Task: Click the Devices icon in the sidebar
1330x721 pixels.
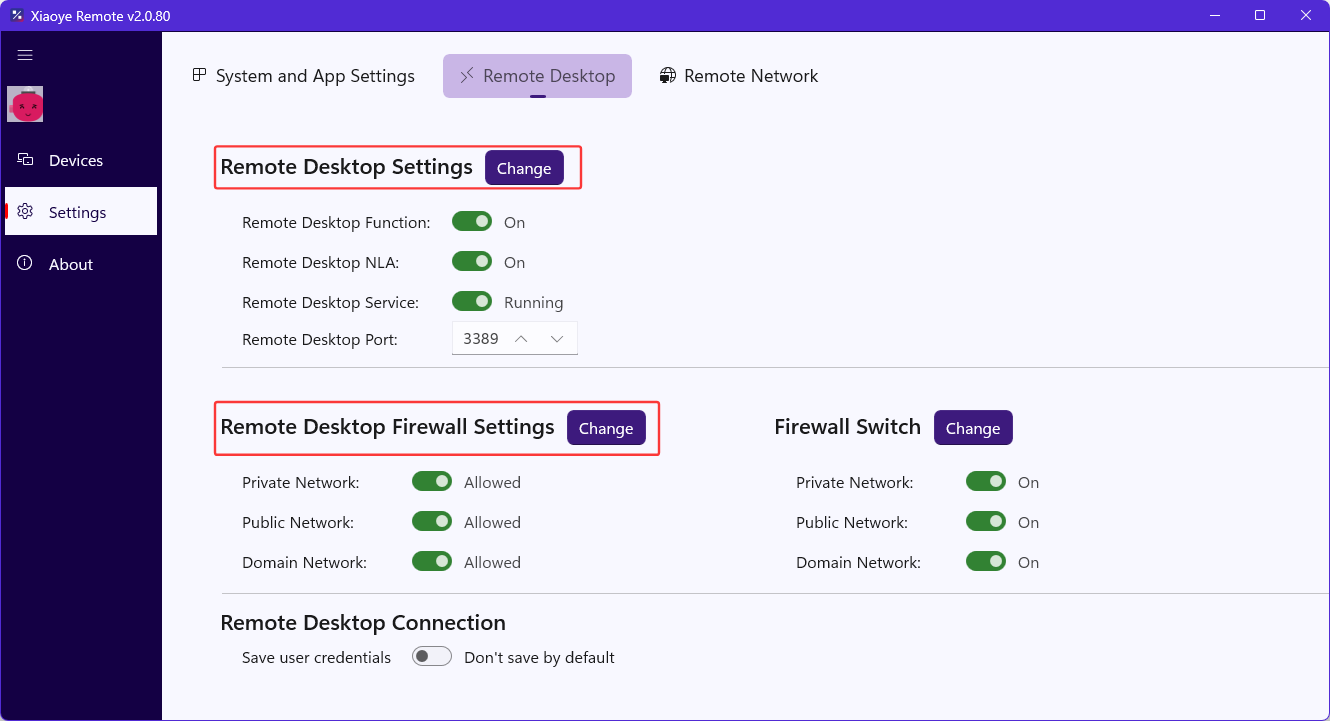Action: point(26,160)
